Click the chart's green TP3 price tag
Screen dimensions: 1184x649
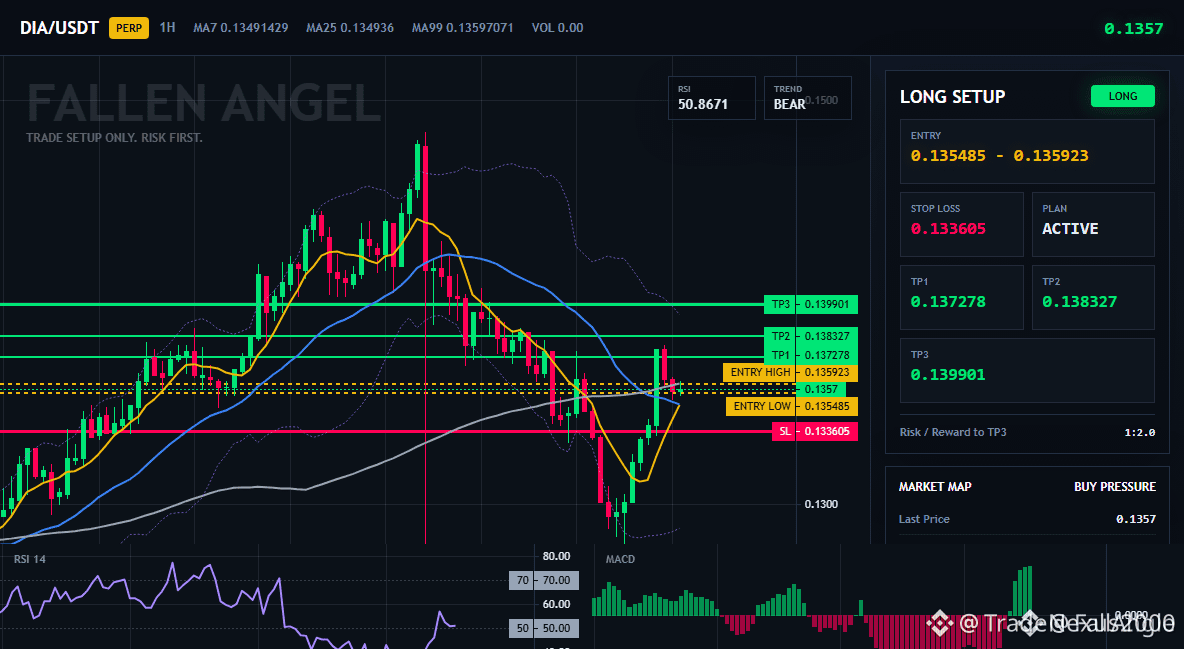810,304
